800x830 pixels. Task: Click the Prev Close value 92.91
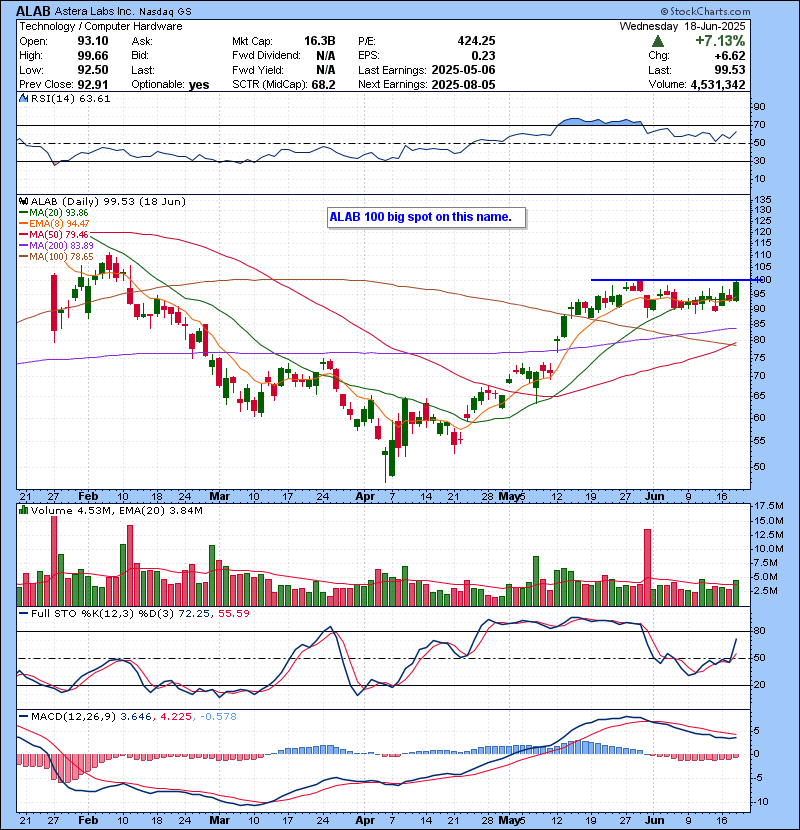(x=93, y=85)
